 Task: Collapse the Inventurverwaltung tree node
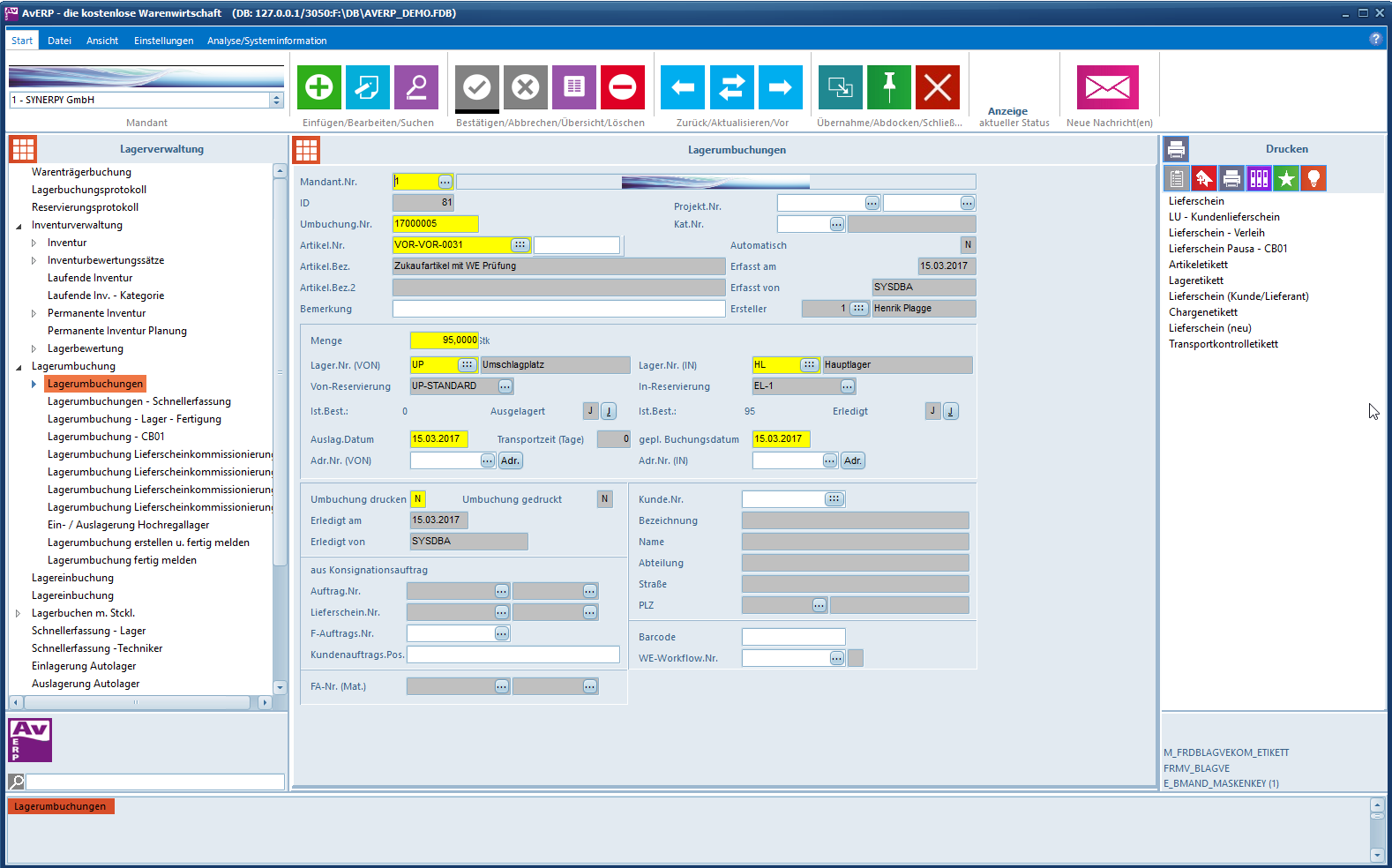point(19,226)
